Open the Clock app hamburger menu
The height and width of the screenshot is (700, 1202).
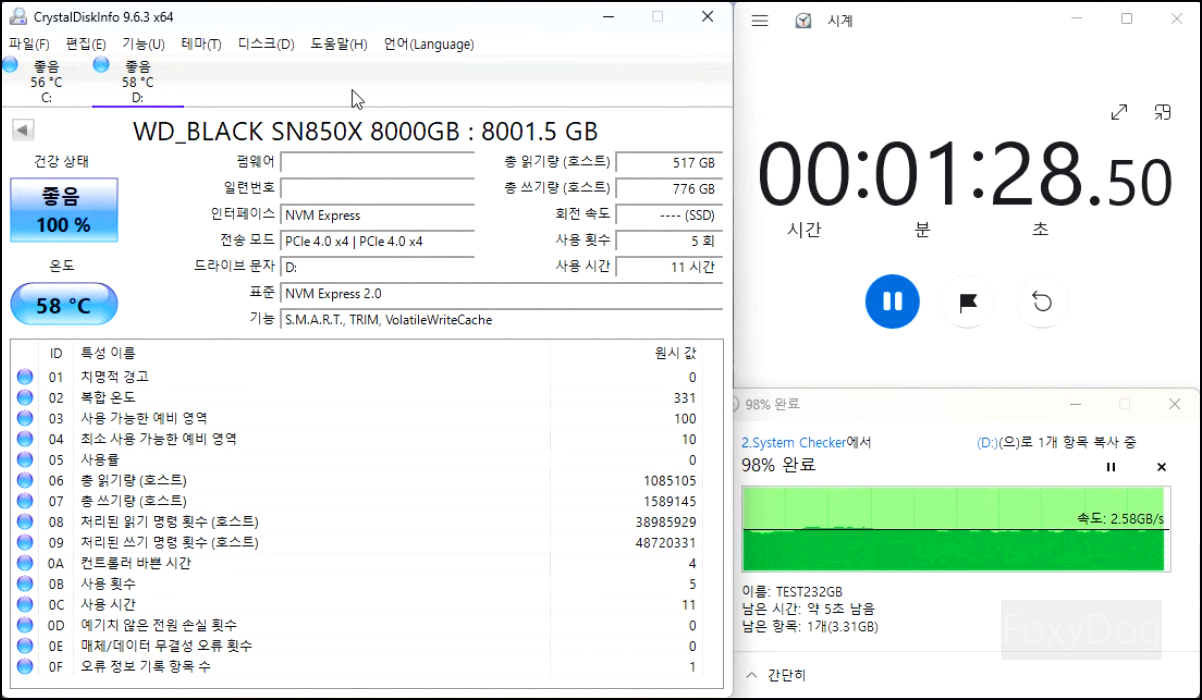tap(760, 20)
